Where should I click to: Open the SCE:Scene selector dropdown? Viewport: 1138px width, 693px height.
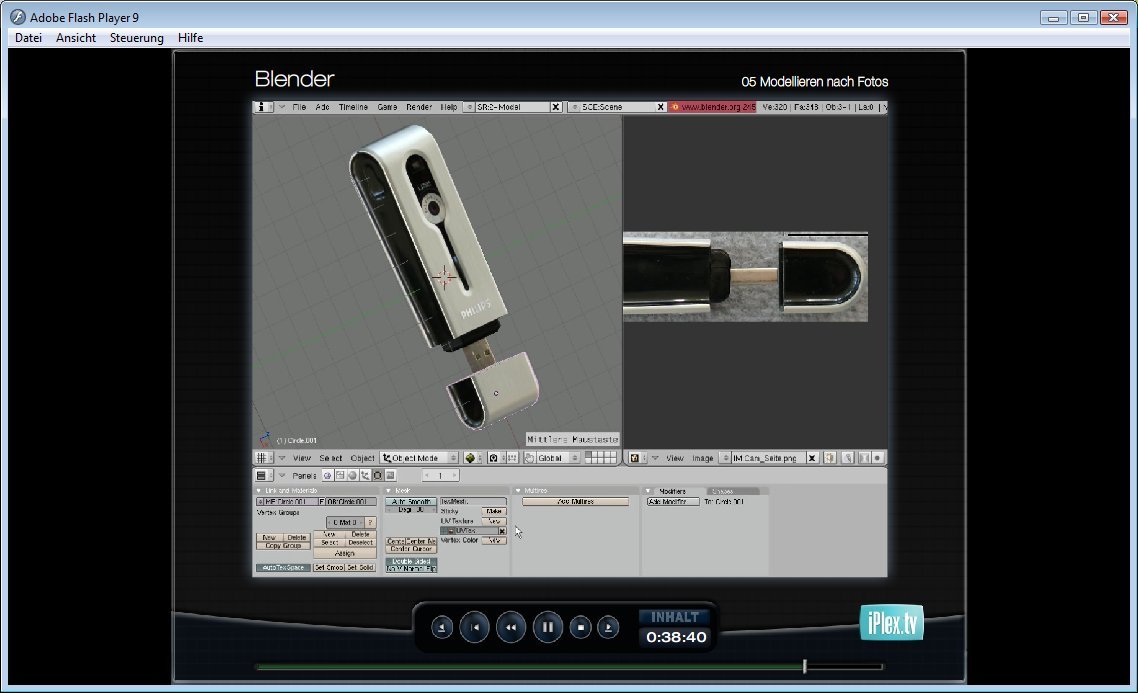[x=575, y=107]
